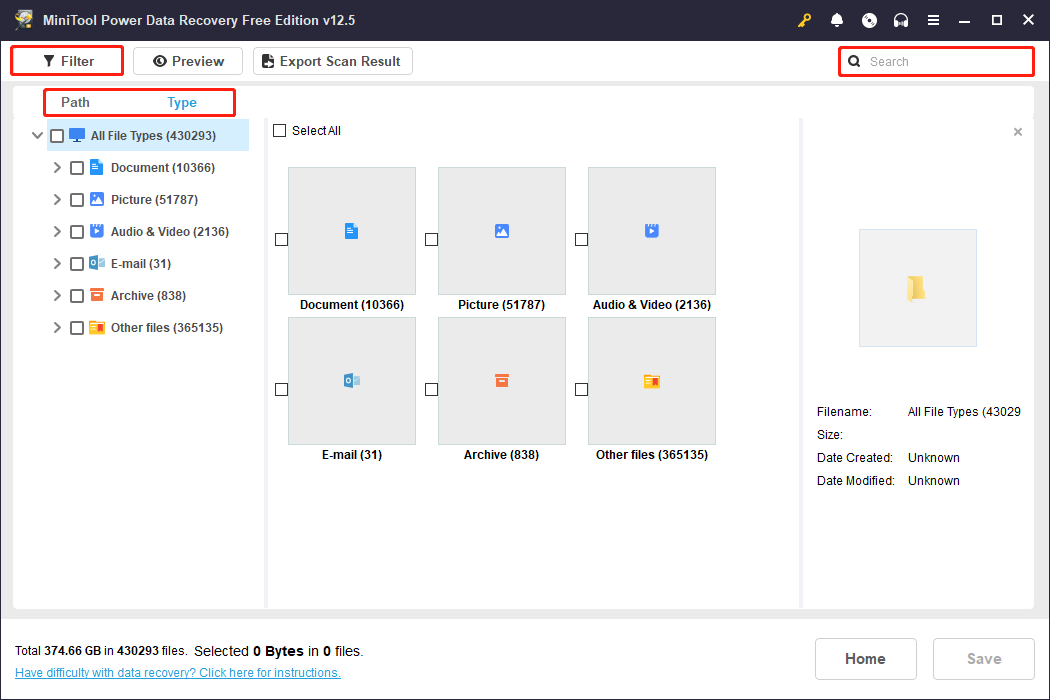Tick the Select All checkbox
Screen dimensions: 1050x700
(280, 131)
